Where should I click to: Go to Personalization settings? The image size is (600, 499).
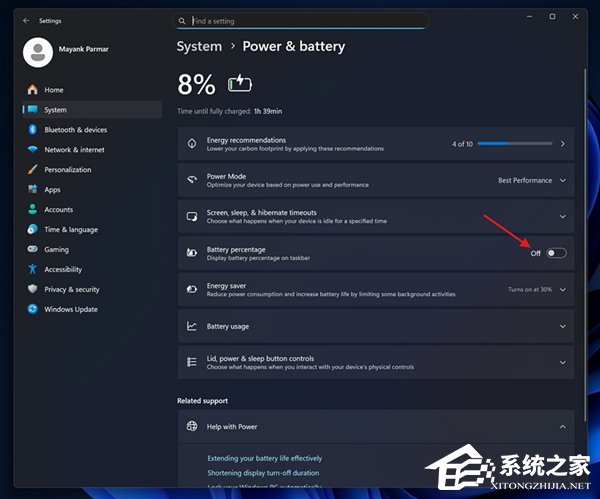[x=92, y=170]
